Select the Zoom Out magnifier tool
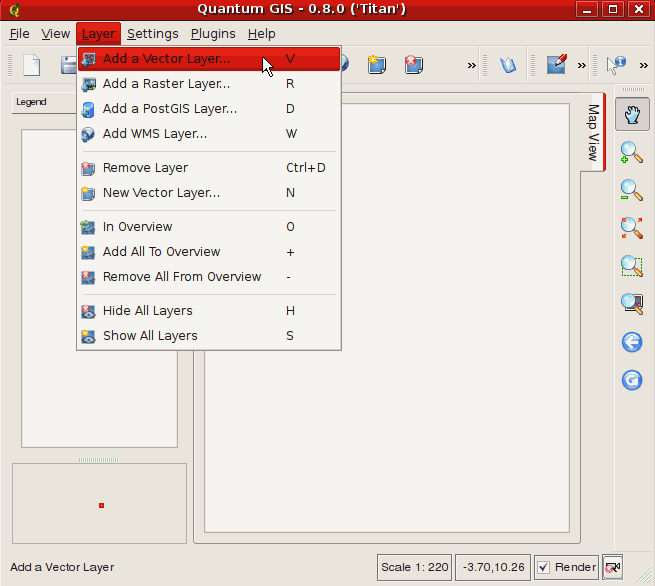The width and height of the screenshot is (655, 586). pos(632,190)
